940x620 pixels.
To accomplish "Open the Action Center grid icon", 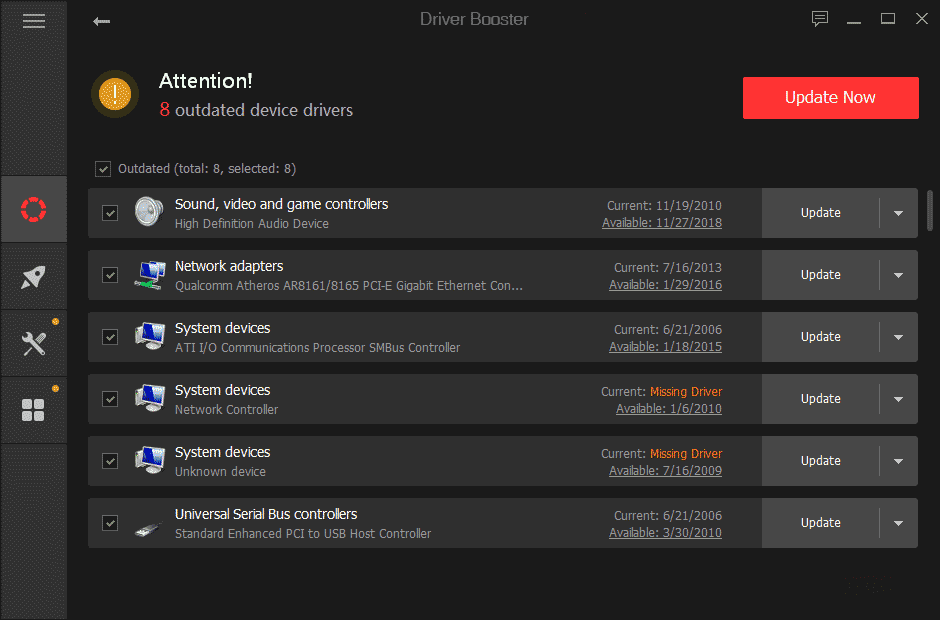I will click(x=33, y=410).
